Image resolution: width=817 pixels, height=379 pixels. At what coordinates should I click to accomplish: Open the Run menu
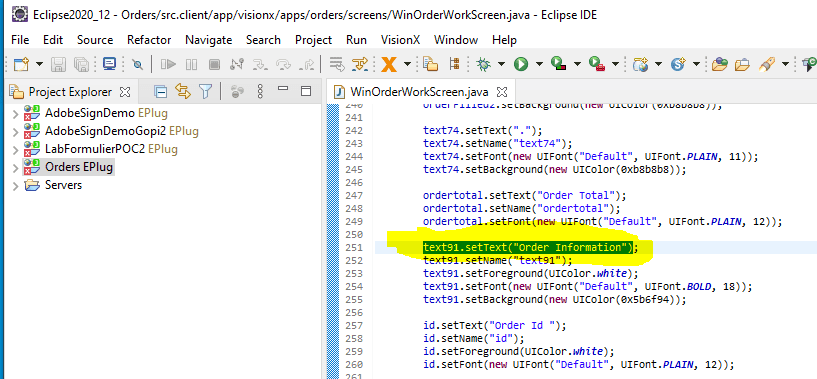point(356,40)
